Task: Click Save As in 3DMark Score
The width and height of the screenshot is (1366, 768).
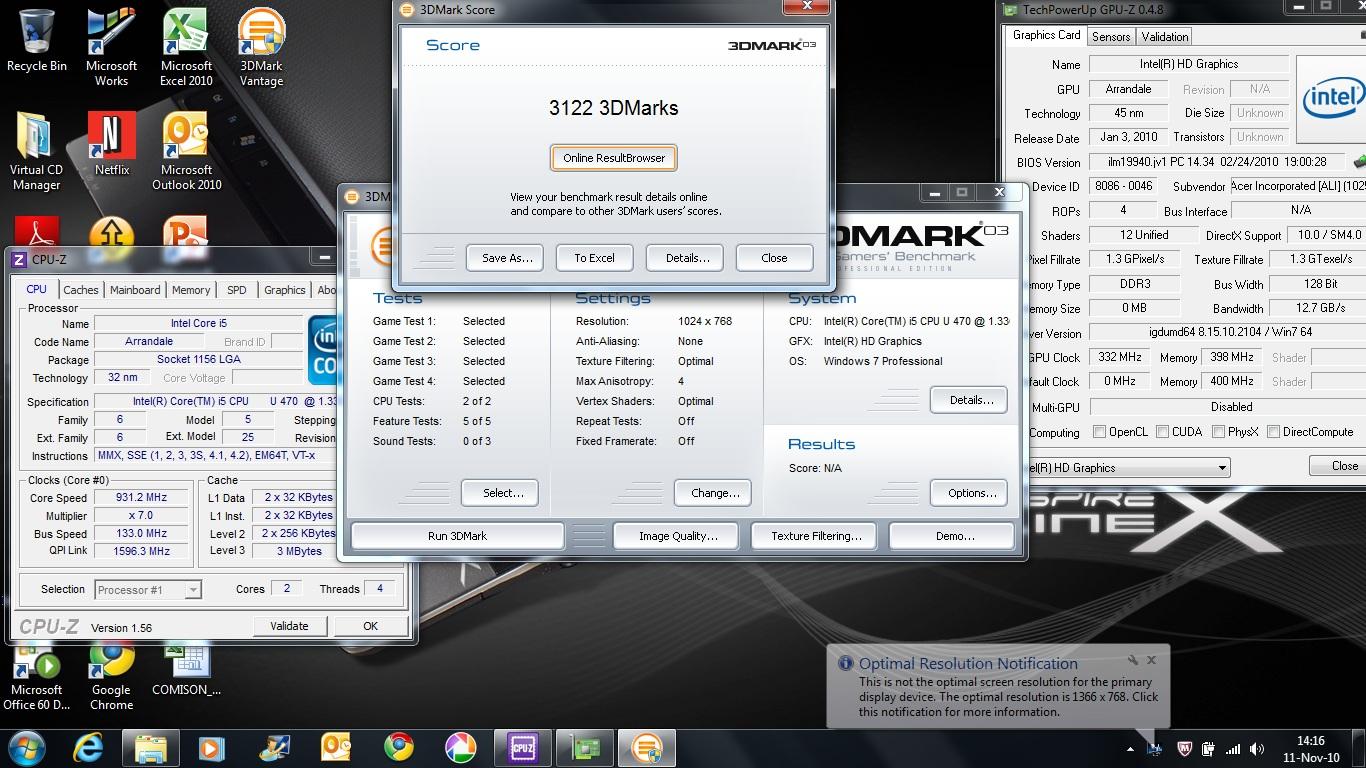Action: click(506, 258)
